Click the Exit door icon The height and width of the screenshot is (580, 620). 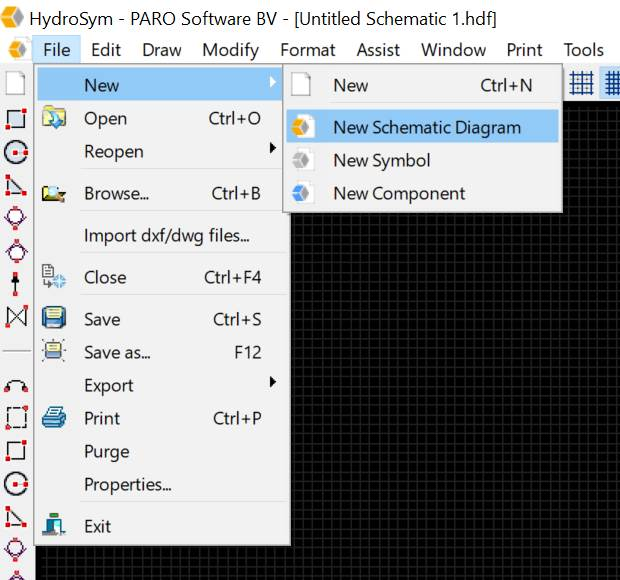click(54, 525)
